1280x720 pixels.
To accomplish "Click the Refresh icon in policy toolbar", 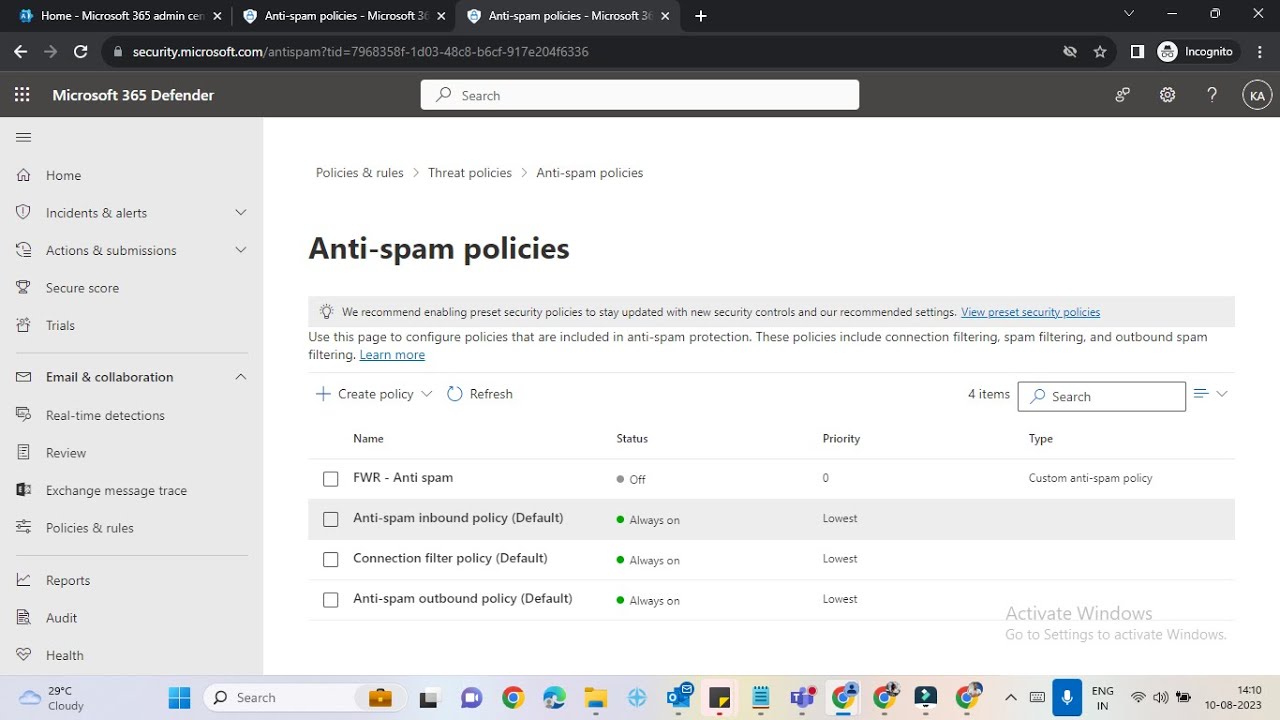I will pos(455,394).
